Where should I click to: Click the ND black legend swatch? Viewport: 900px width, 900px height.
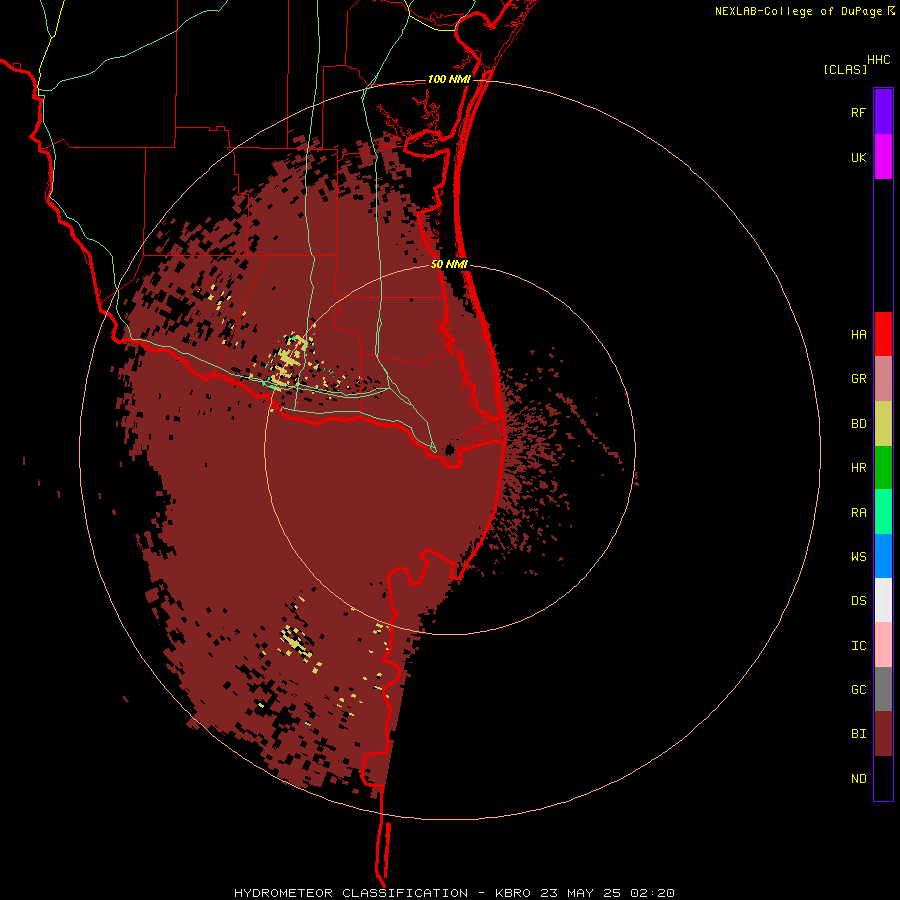pyautogui.click(x=883, y=778)
